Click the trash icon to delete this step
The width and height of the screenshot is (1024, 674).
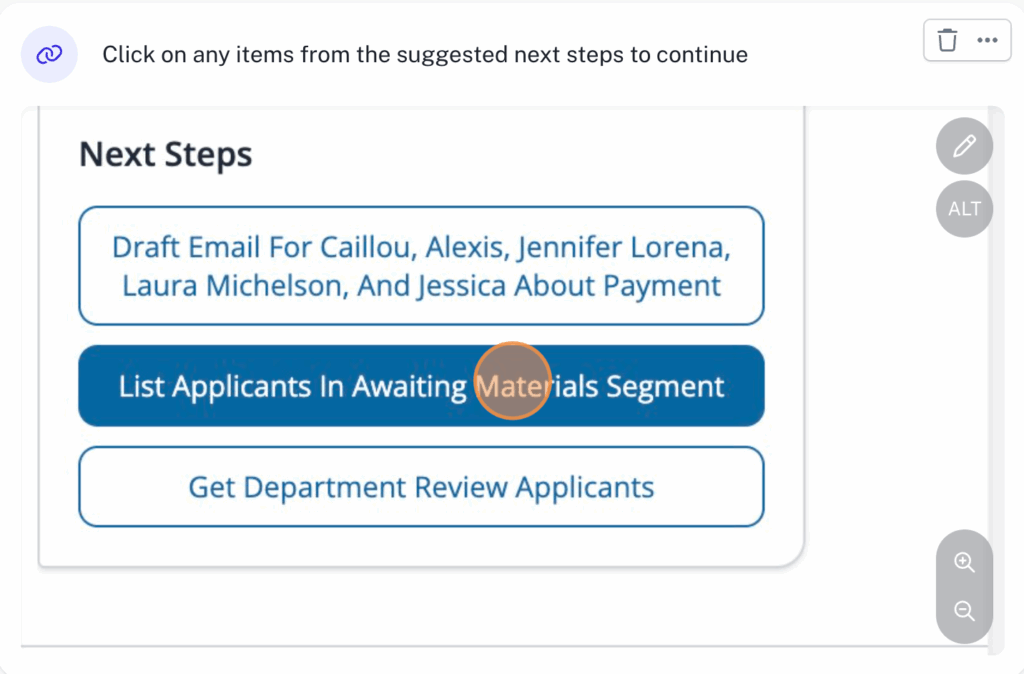946,39
